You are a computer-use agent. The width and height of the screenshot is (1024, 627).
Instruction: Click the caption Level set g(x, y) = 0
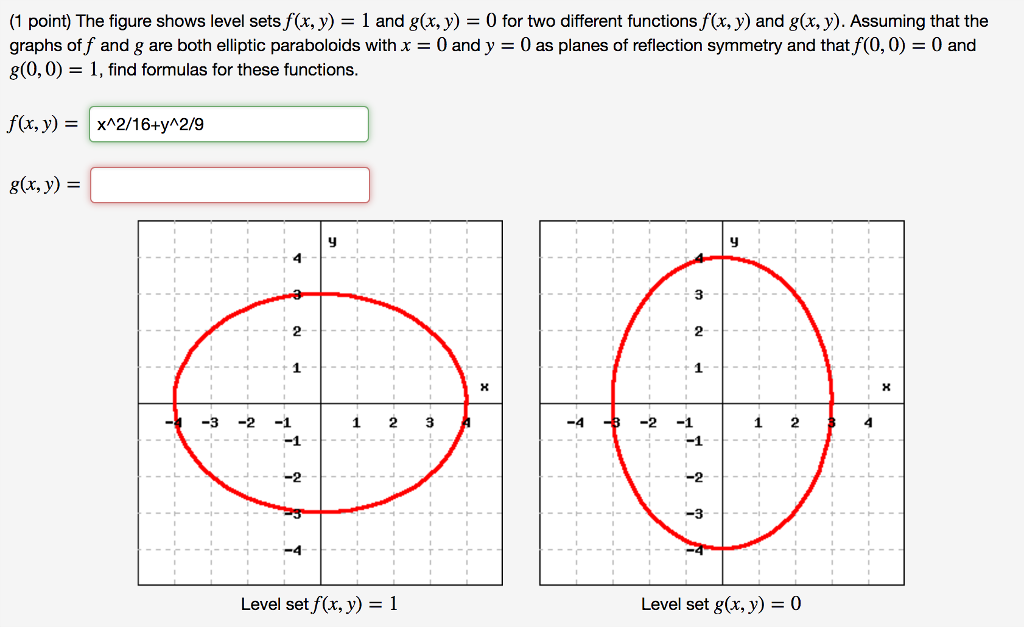point(721,604)
